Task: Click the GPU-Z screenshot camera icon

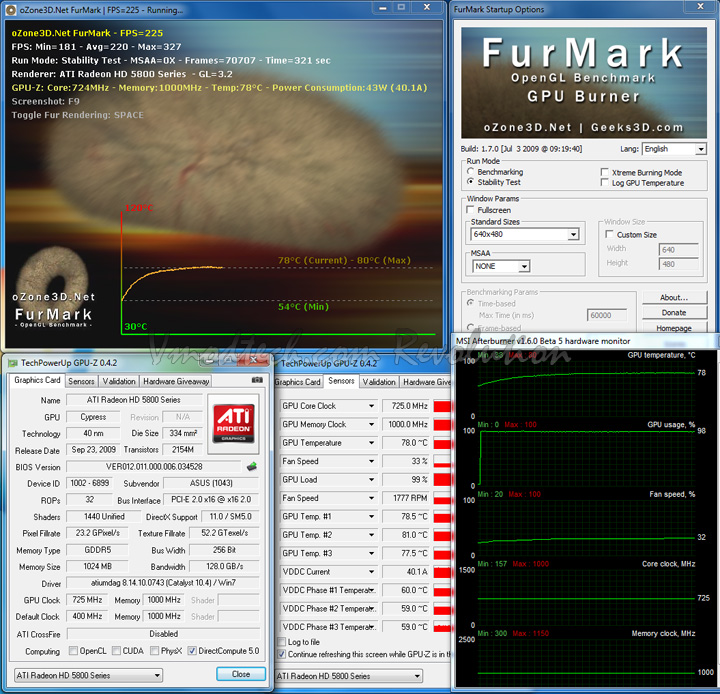Action: point(258,380)
